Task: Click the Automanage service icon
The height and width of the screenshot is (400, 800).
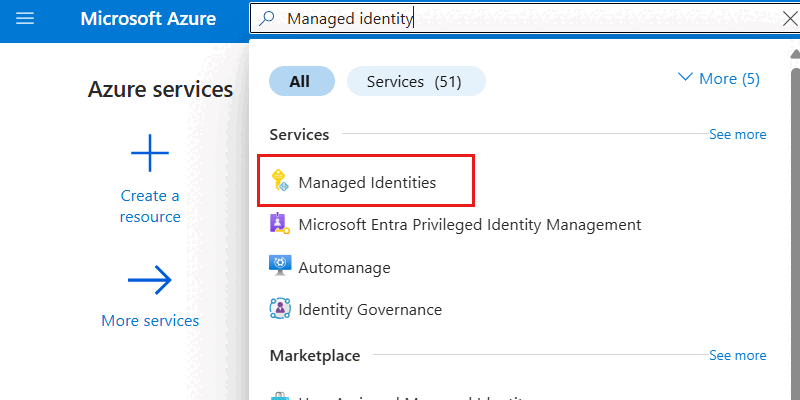Action: [x=280, y=266]
